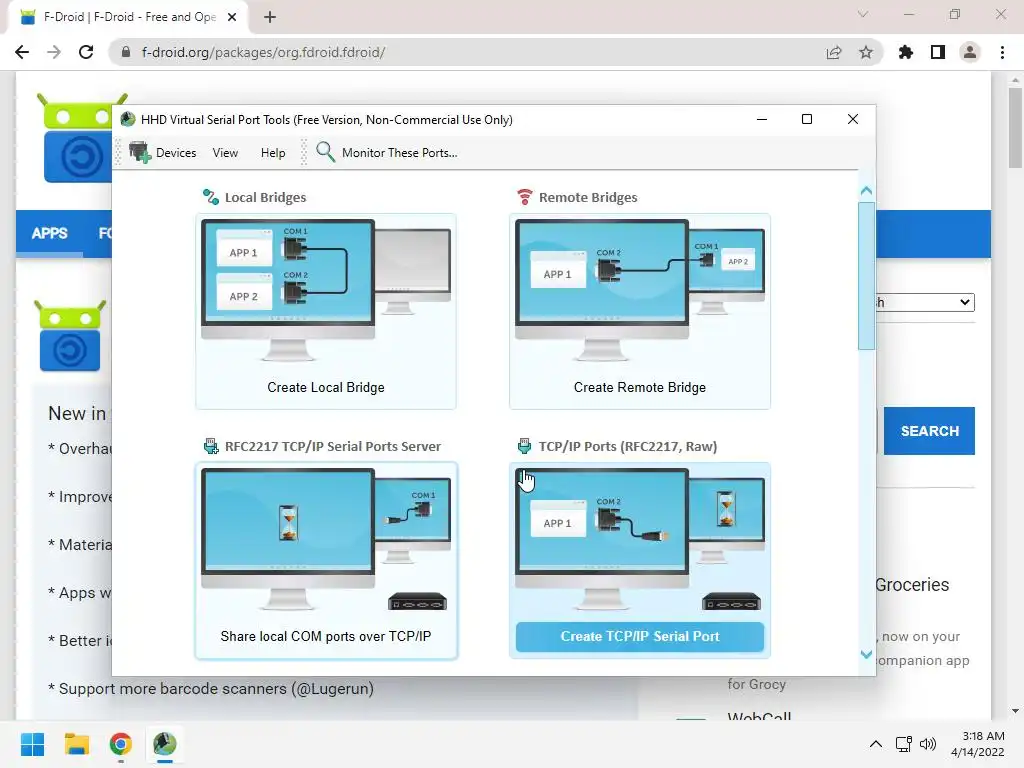Toggle Chrome side panel icon

(938, 52)
